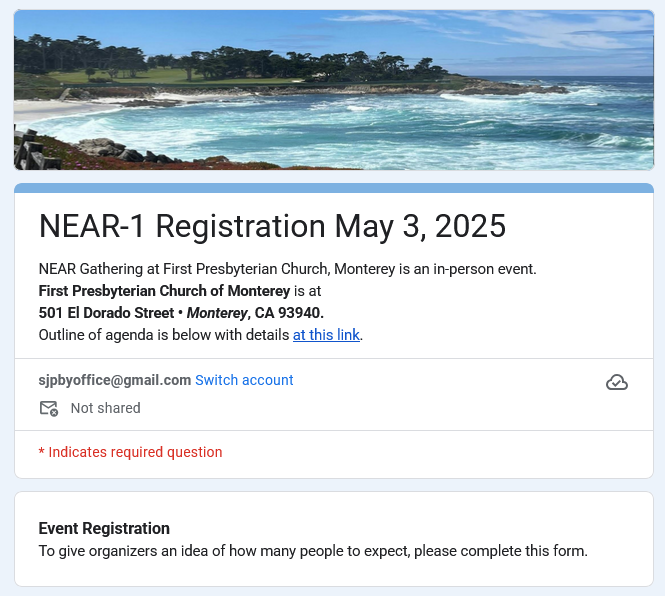Viewport: 665px width, 596px height.
Task: Click the cloud draft-saved icon
Action: [x=617, y=382]
